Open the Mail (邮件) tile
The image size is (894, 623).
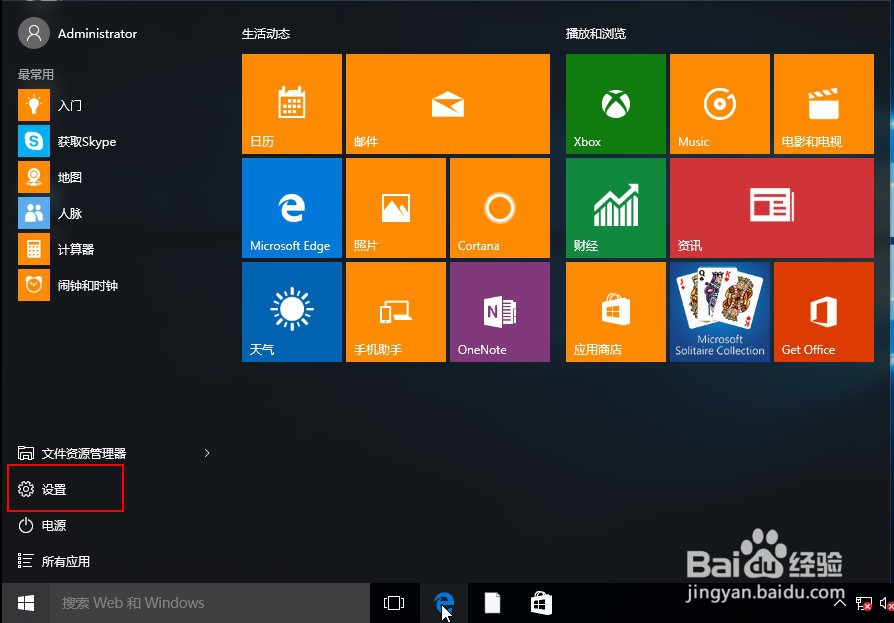click(x=448, y=104)
